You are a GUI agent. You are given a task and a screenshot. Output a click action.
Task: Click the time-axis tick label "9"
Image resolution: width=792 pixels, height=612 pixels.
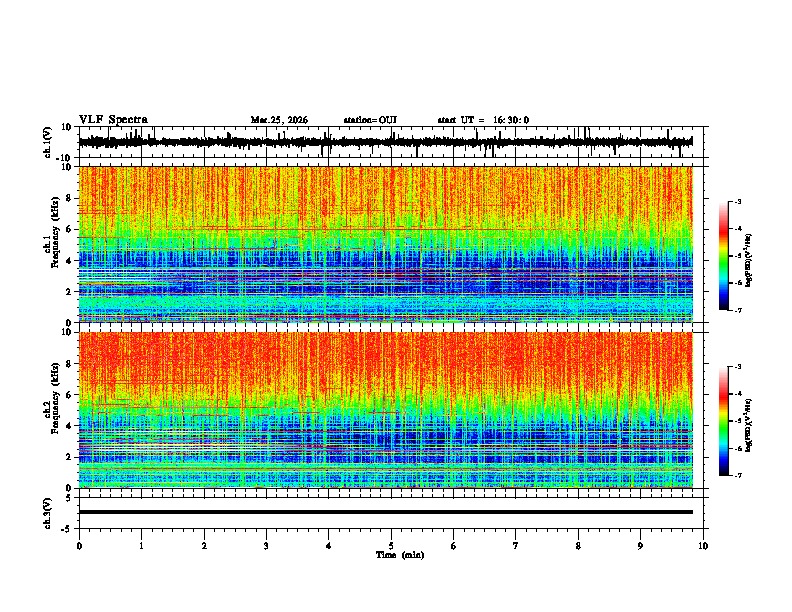coord(640,546)
